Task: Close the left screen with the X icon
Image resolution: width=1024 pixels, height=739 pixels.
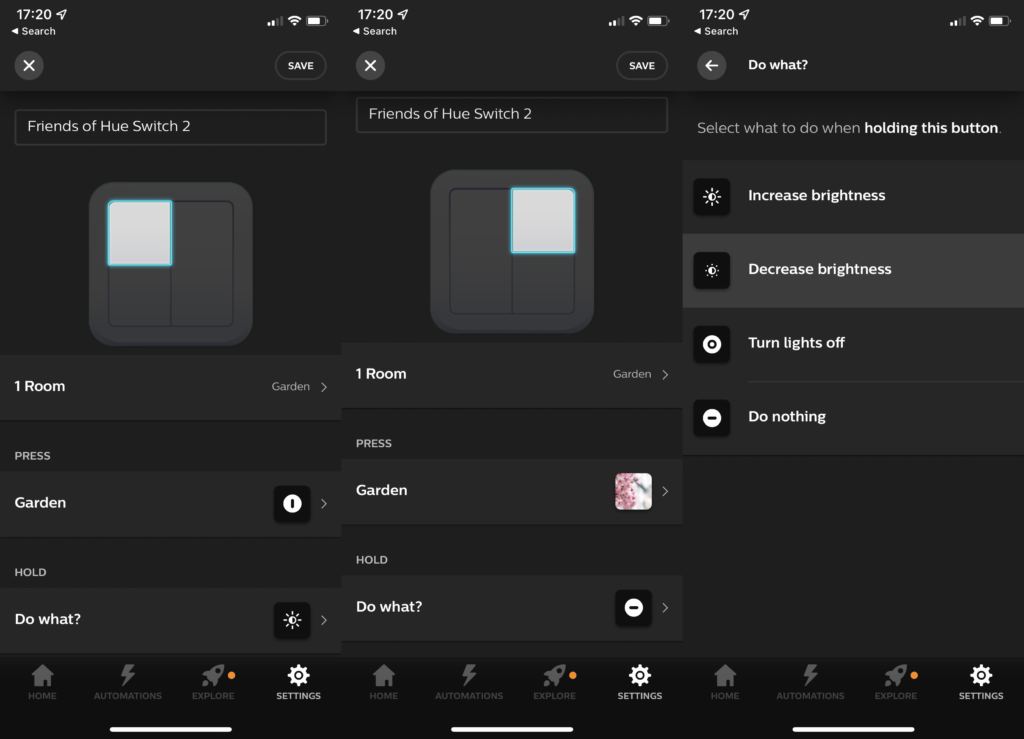Action: (29, 65)
